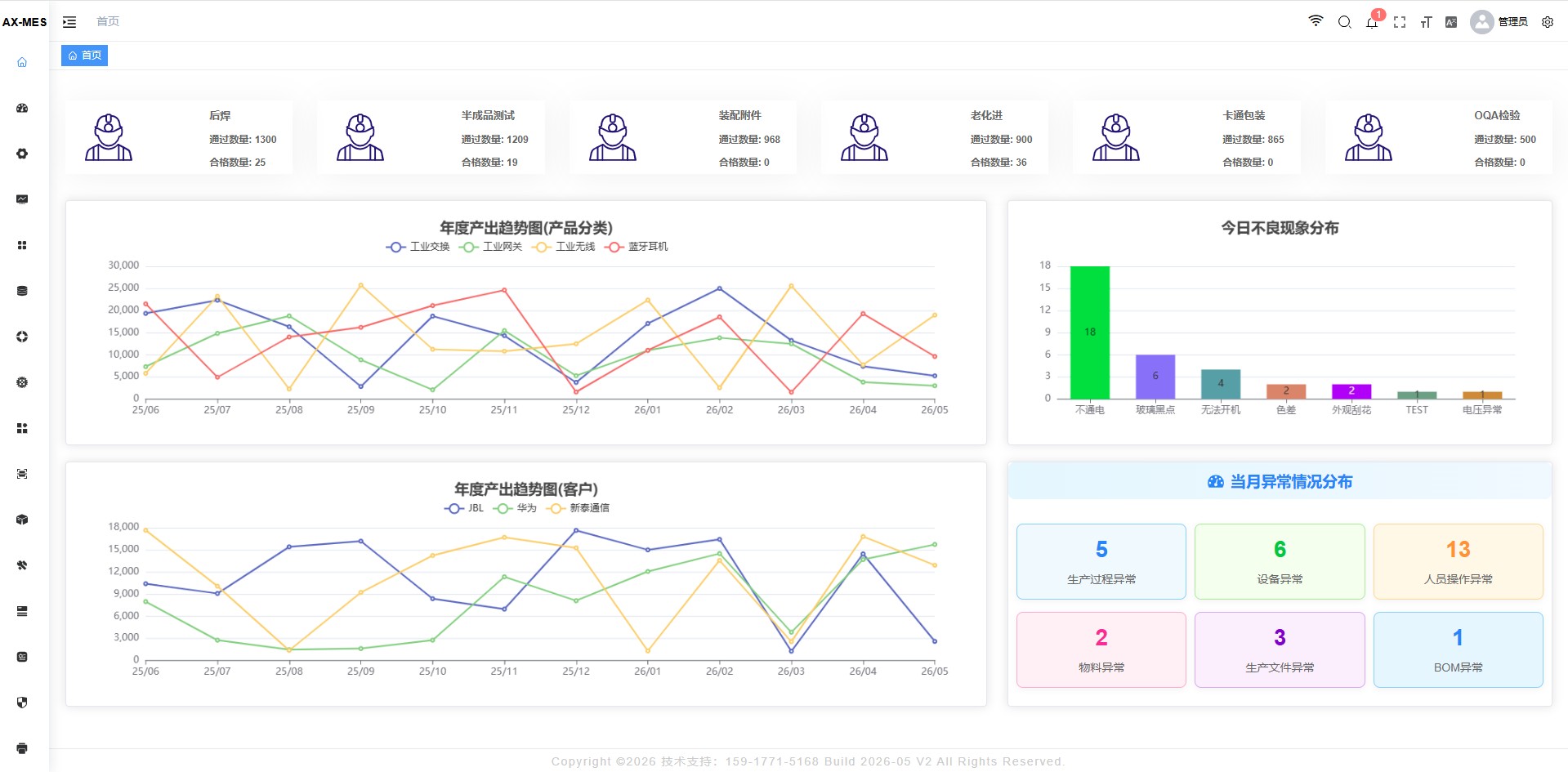
Task: Open the search magnifier in the header
Action: (x=1344, y=22)
